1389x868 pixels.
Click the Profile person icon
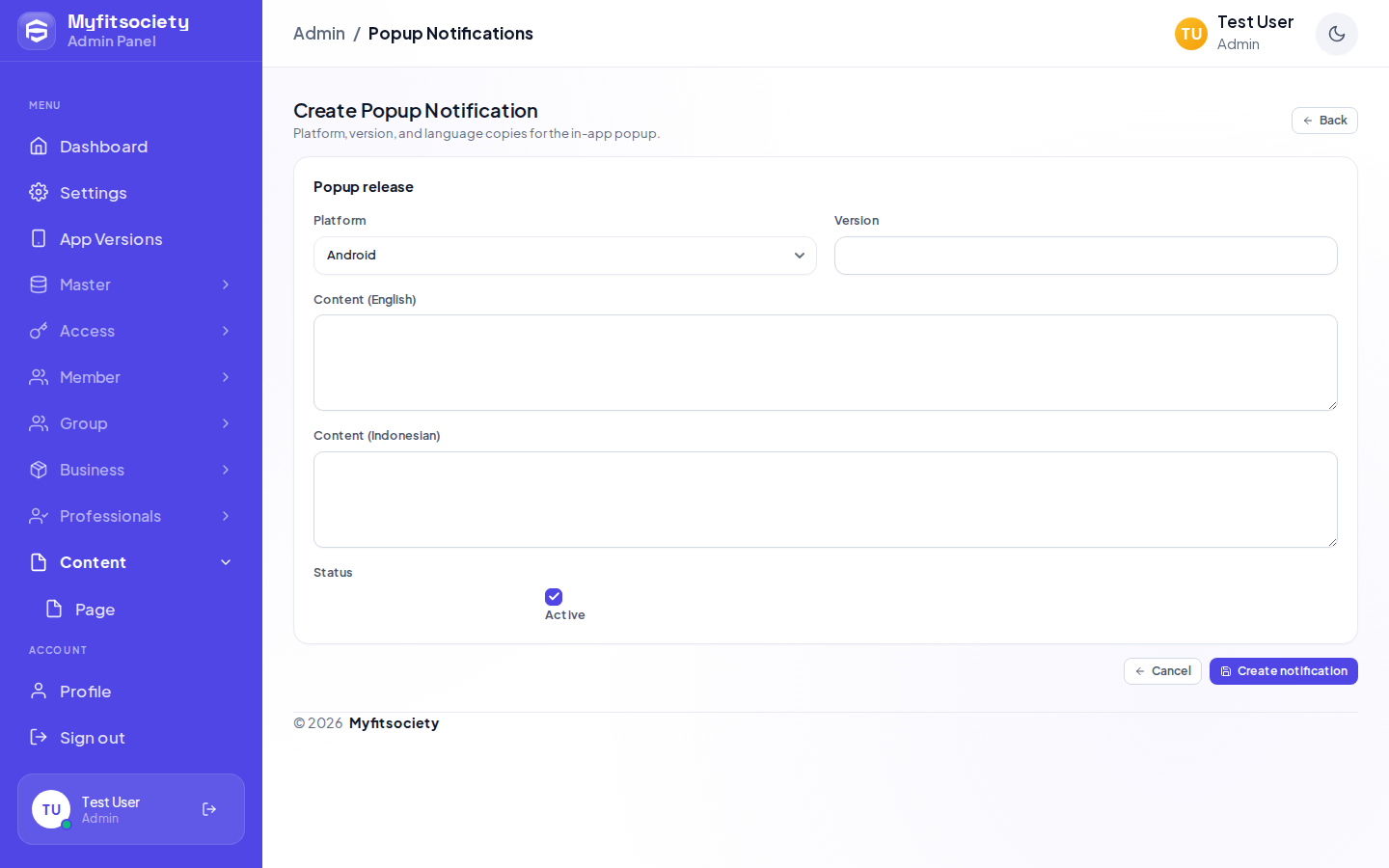coord(39,691)
